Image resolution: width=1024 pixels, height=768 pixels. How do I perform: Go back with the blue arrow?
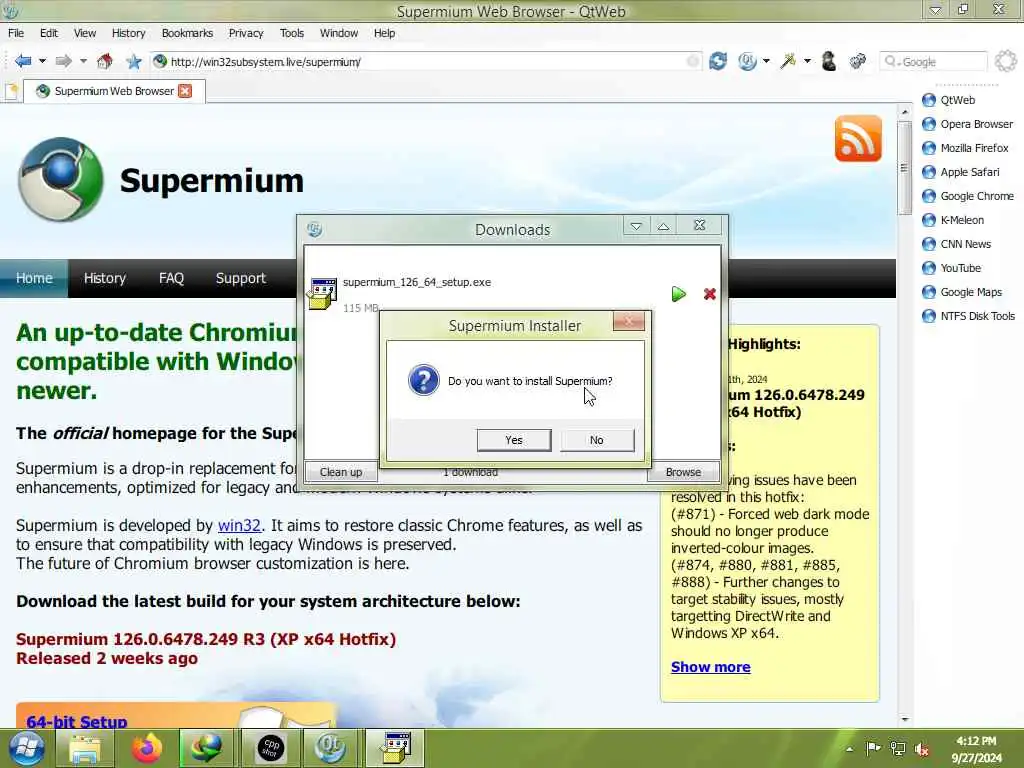[x=23, y=61]
